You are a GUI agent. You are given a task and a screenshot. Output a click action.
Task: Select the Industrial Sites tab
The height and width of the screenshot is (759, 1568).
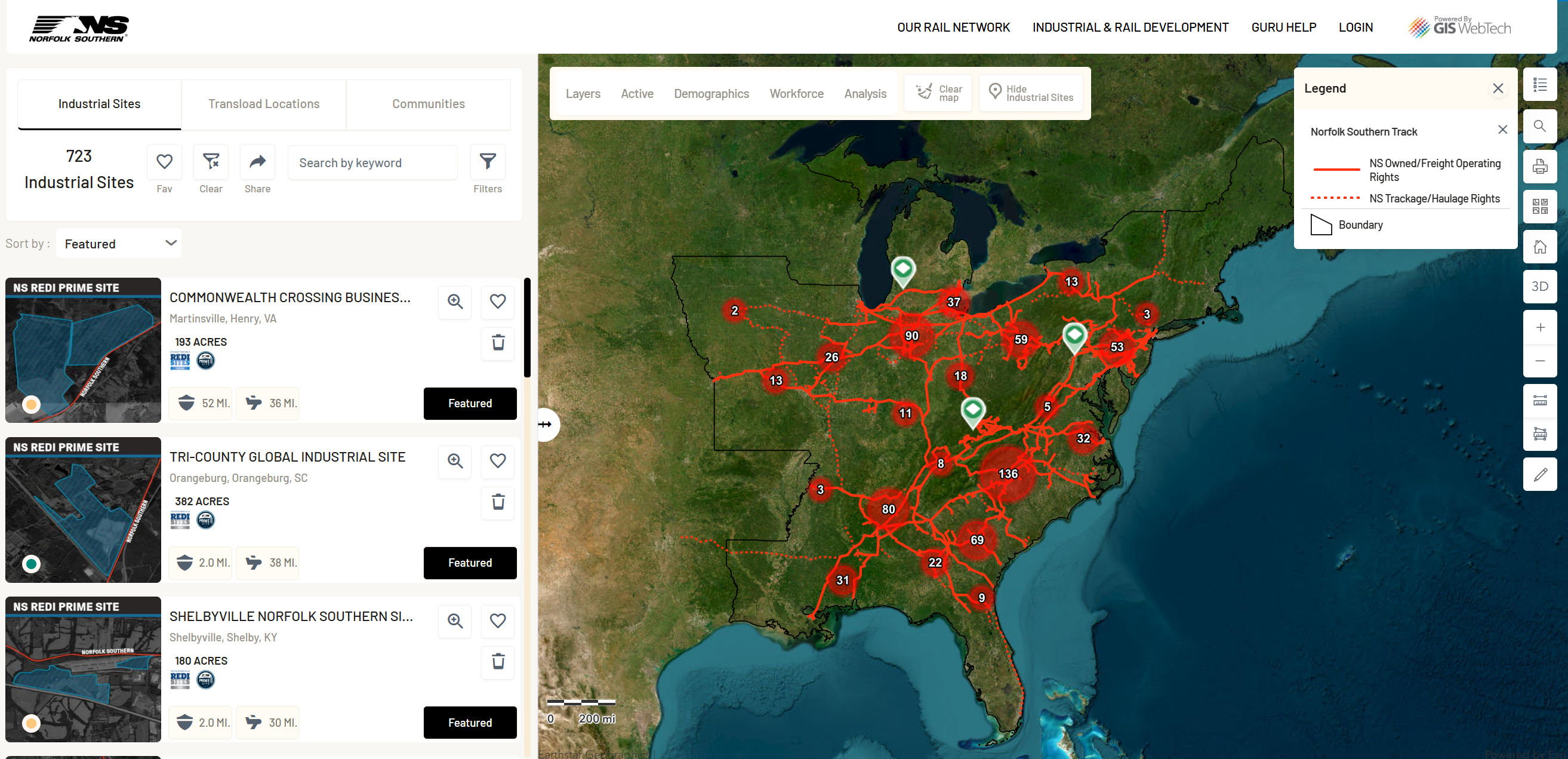99,104
